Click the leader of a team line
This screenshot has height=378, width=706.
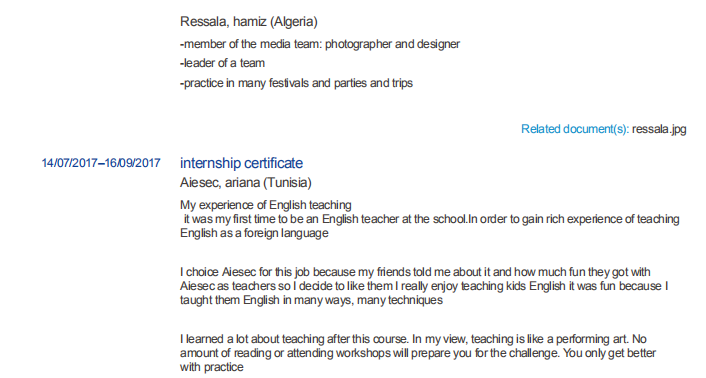pos(222,63)
